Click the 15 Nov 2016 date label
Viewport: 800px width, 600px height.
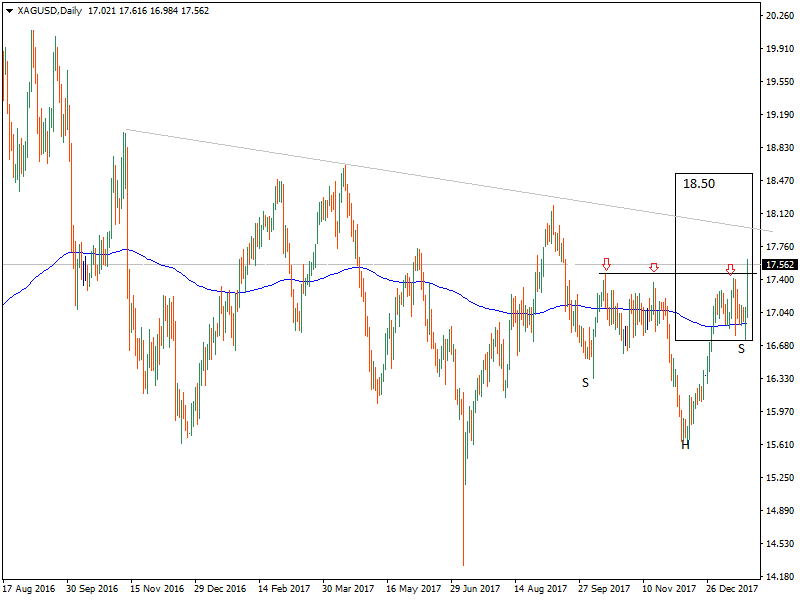tap(156, 589)
